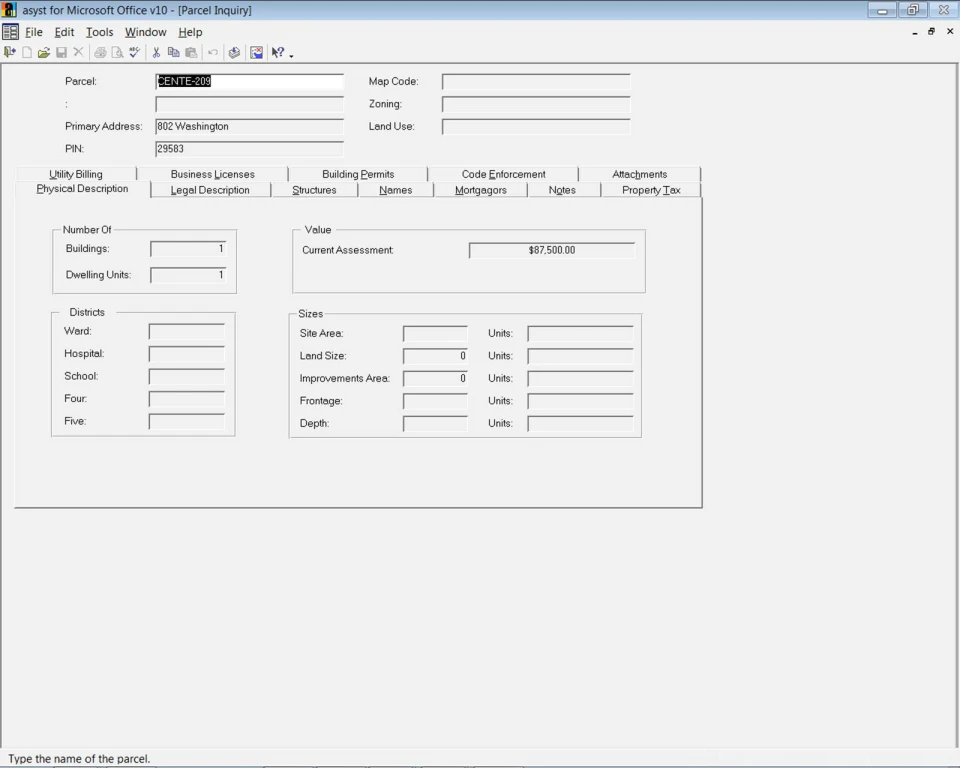Click the map picture toolbar icon
This screenshot has height=768, width=960.
(257, 53)
